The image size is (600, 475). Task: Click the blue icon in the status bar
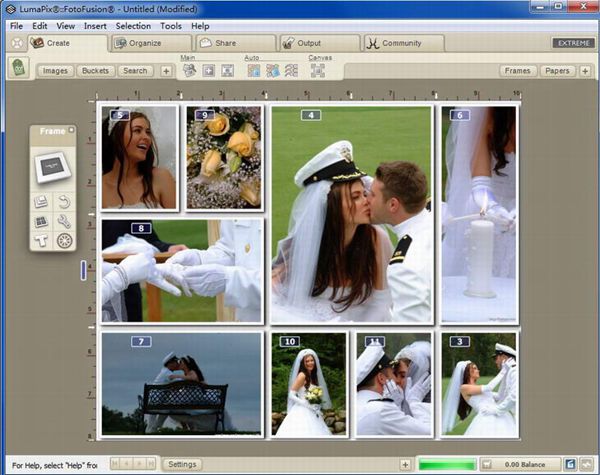tap(570, 464)
